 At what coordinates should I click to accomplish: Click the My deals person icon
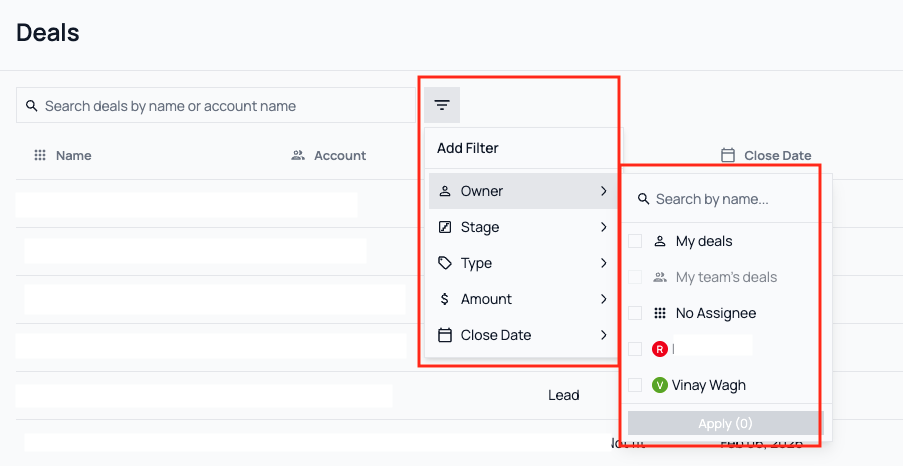point(660,241)
